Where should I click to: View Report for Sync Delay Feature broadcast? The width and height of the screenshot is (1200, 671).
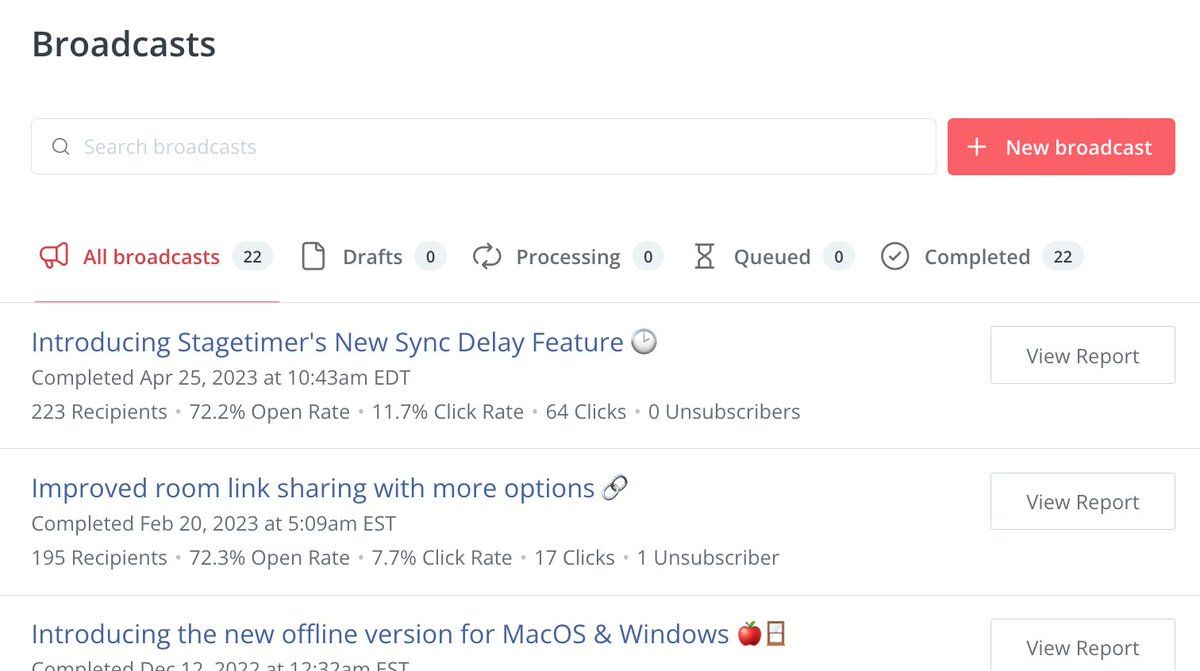tap(1082, 355)
